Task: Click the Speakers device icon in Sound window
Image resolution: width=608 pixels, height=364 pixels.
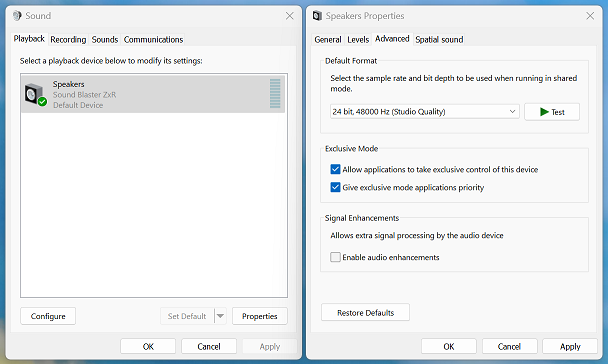Action: (36, 94)
